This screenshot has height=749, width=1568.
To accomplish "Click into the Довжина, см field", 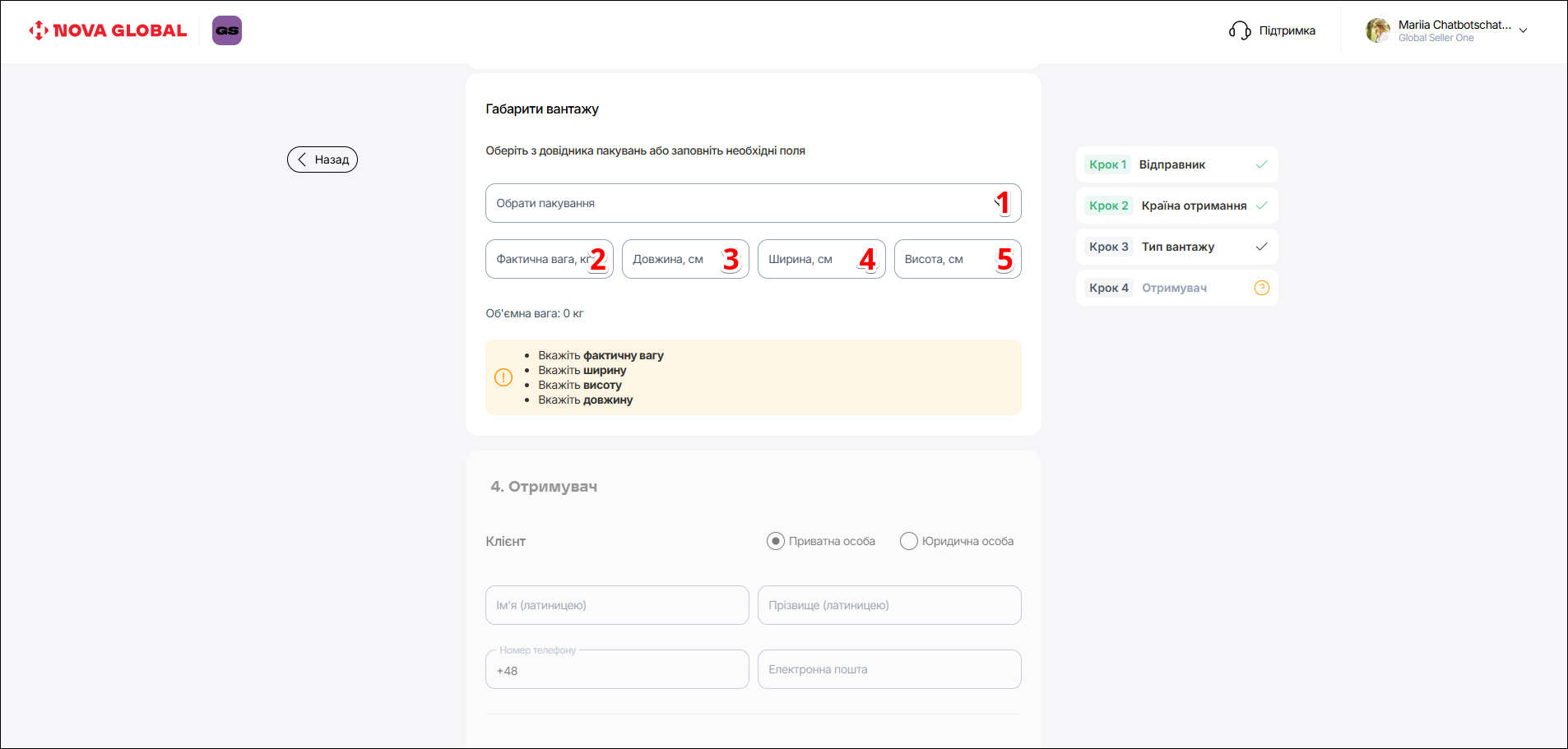I will 675,259.
